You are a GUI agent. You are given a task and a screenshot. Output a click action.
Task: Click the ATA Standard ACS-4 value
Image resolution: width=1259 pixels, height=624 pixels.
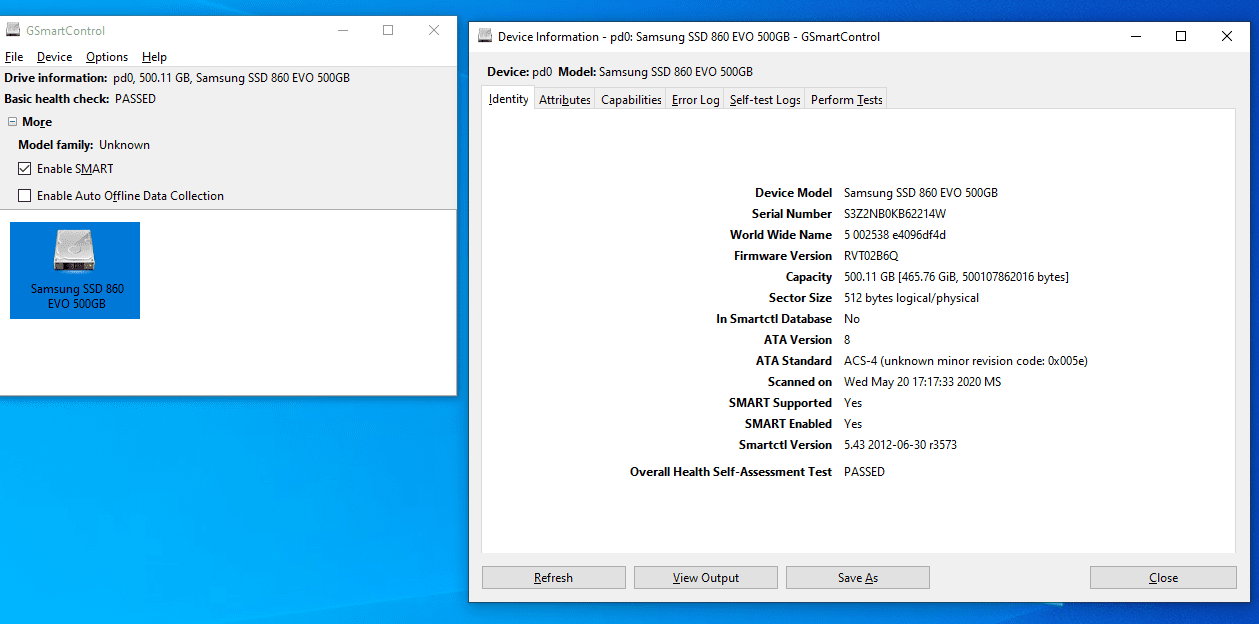click(x=965, y=361)
